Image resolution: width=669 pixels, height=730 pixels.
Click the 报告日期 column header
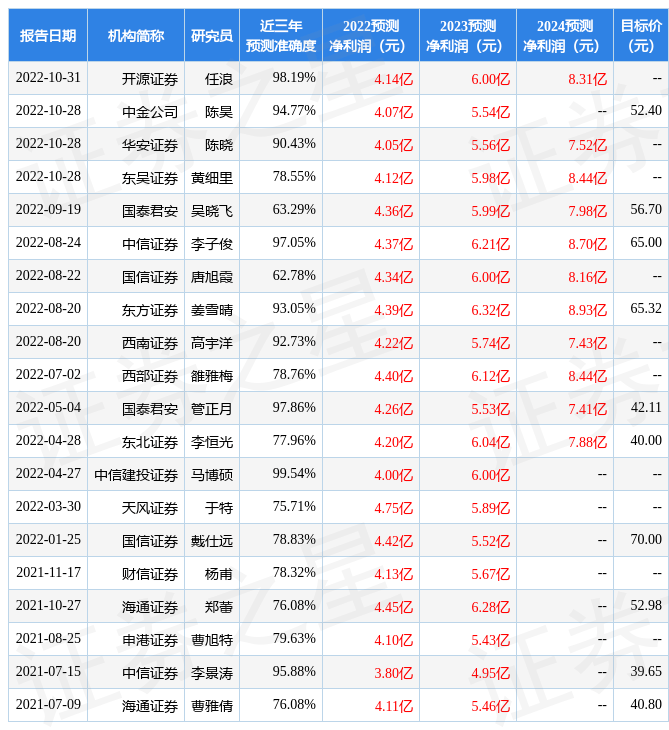coord(47,36)
